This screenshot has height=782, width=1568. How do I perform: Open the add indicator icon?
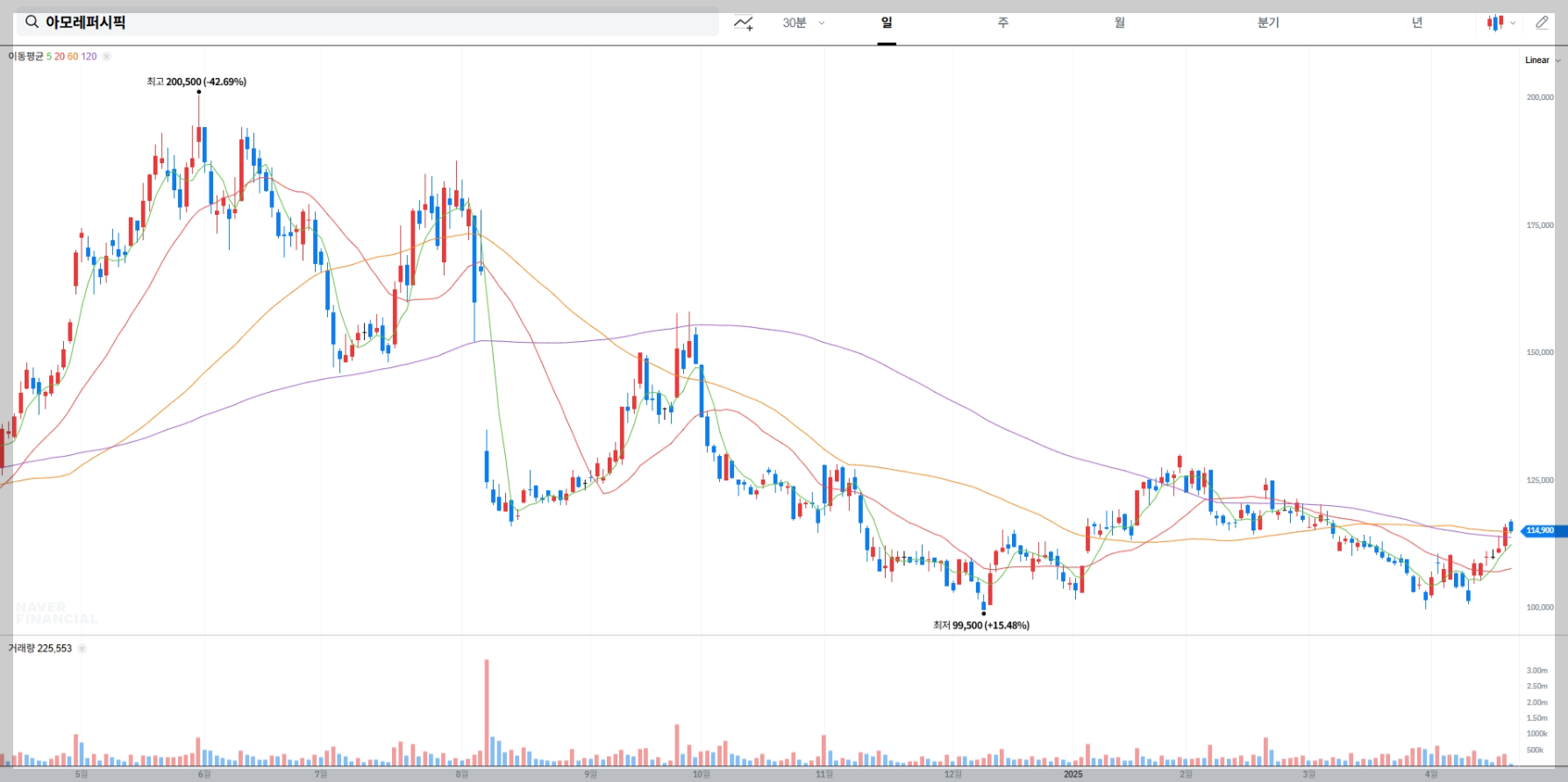(744, 23)
